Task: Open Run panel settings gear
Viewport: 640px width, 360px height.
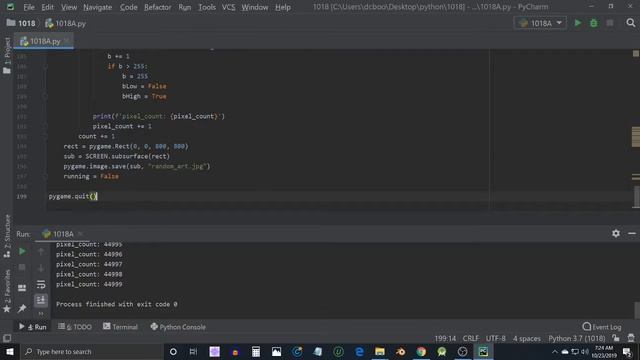Action: pos(616,233)
